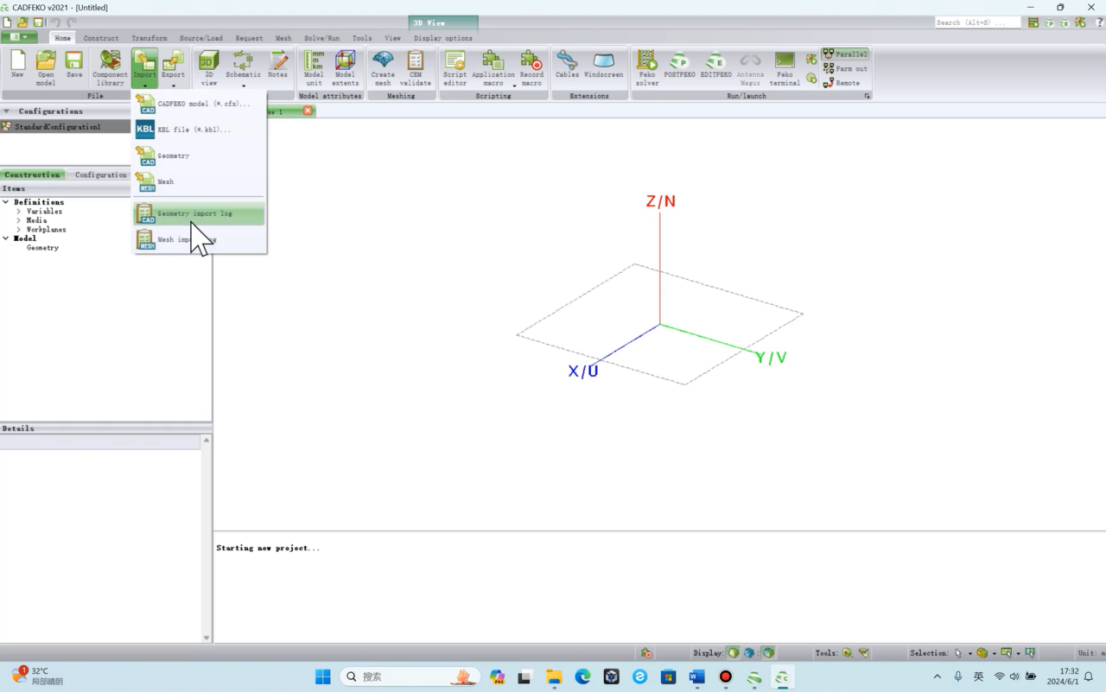The image size is (1106, 692).
Task: Open the Windscreen tool
Action: pos(604,64)
